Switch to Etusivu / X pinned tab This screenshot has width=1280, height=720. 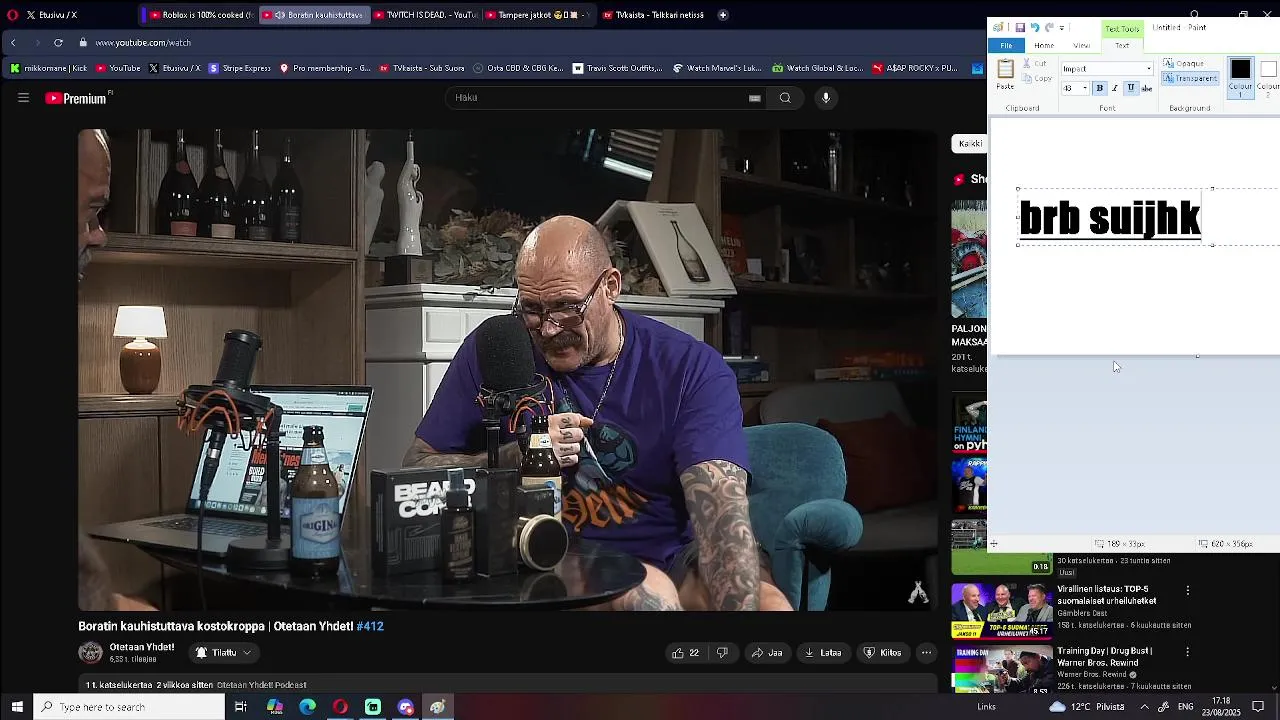point(51,15)
